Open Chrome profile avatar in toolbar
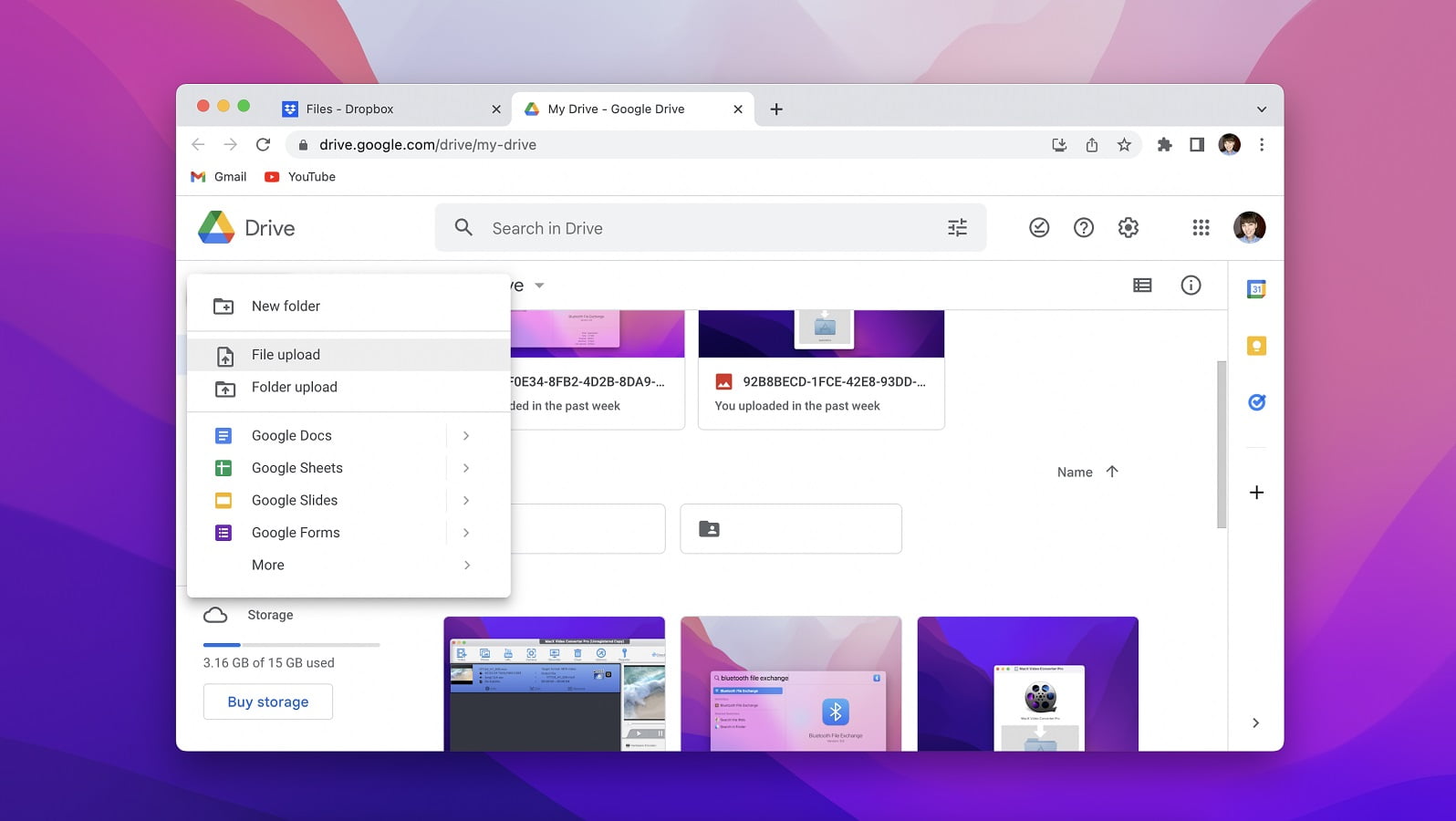Image resolution: width=1456 pixels, height=821 pixels. pyautogui.click(x=1230, y=144)
